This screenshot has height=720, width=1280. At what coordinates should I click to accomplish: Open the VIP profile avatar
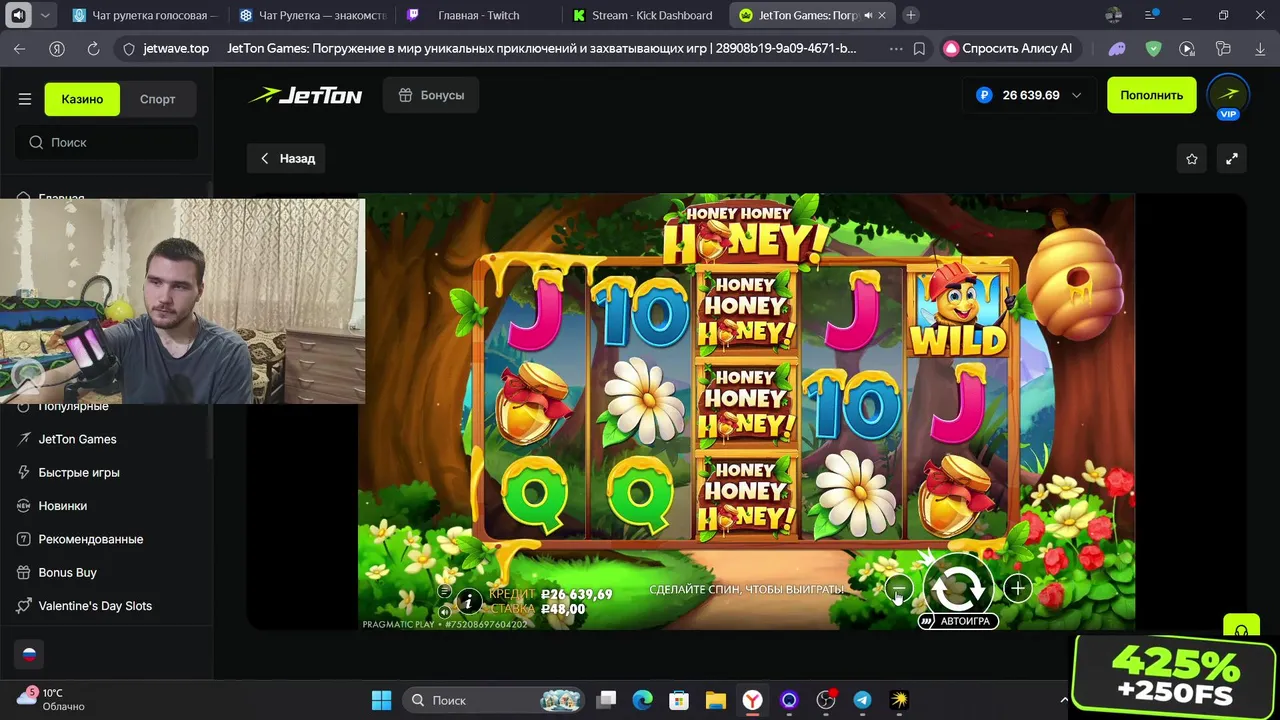(x=1229, y=96)
